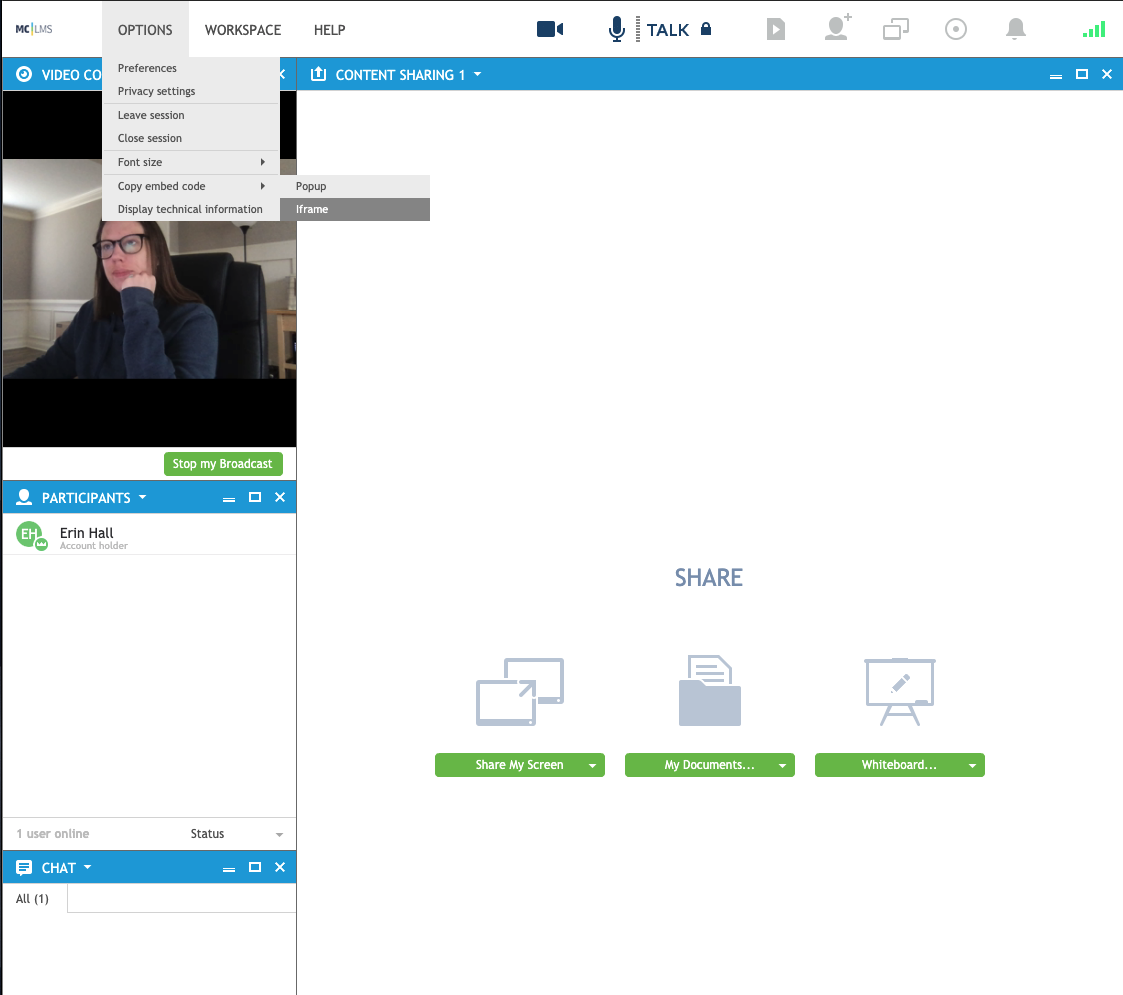The height and width of the screenshot is (995, 1123).
Task: Open the HELP menu
Action: [x=329, y=30]
